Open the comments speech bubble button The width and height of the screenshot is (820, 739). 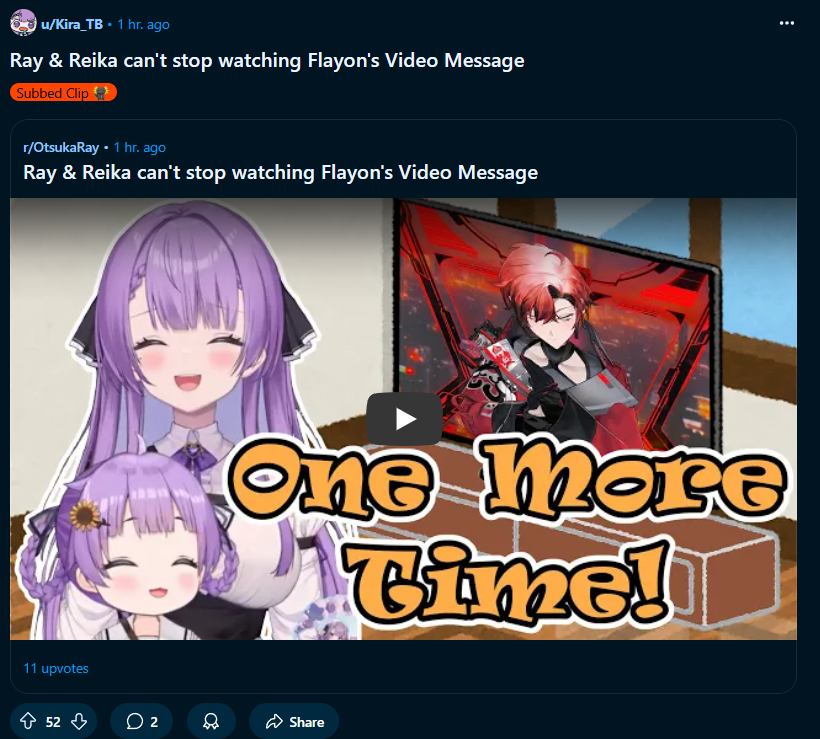pyautogui.click(x=142, y=721)
